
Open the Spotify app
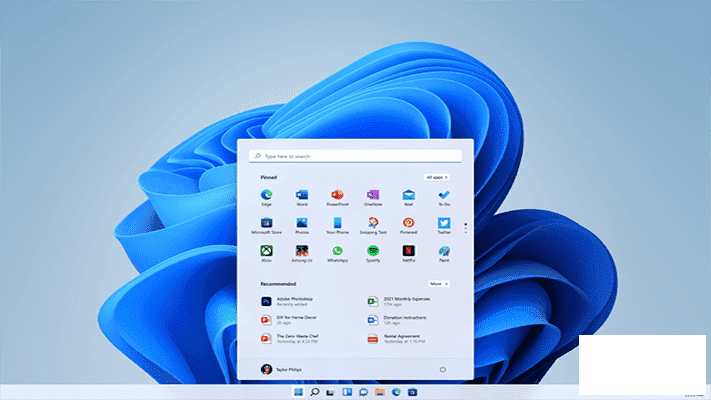(x=373, y=254)
